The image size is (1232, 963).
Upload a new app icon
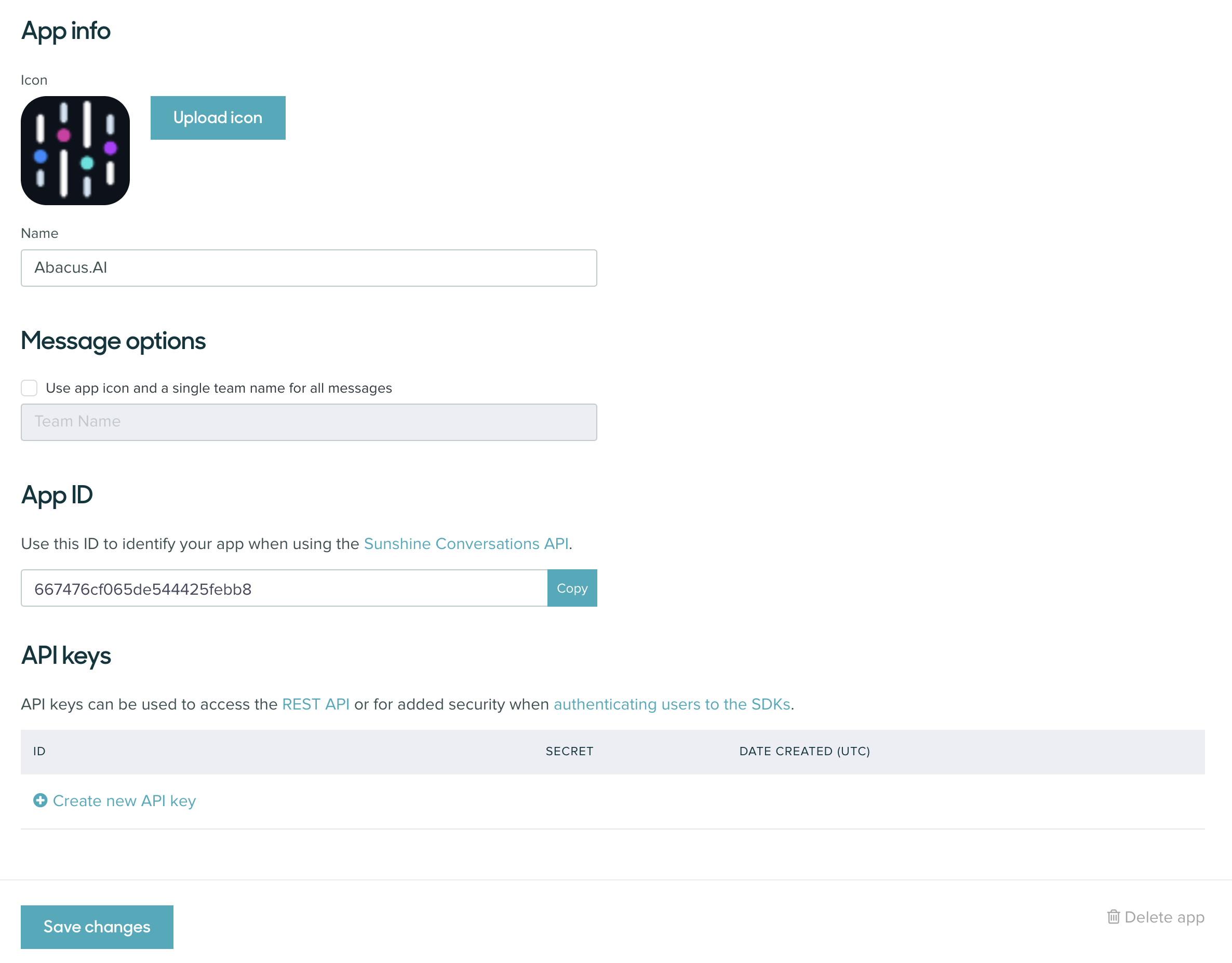tap(218, 117)
